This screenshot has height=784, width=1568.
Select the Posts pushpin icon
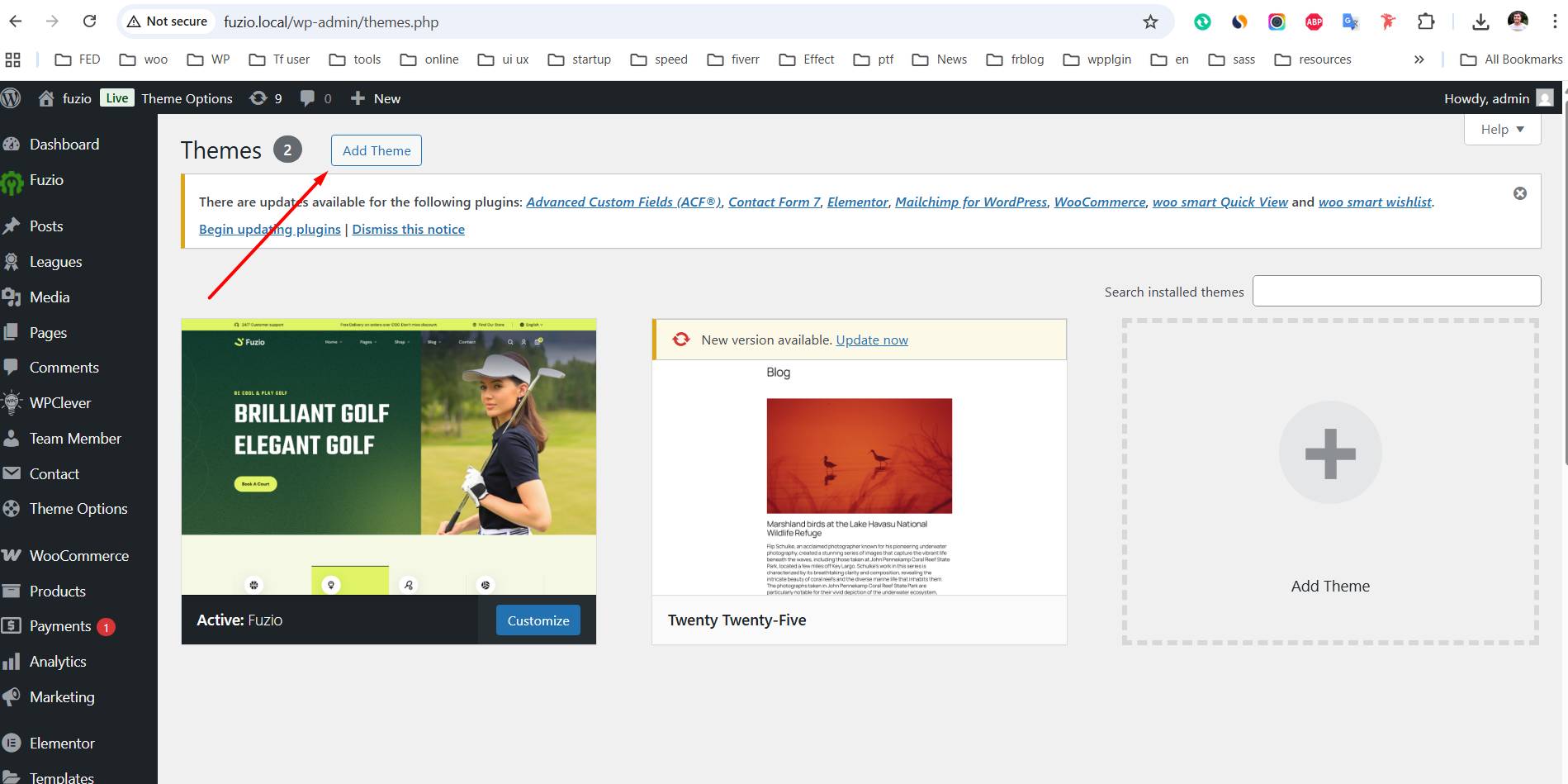(x=13, y=226)
